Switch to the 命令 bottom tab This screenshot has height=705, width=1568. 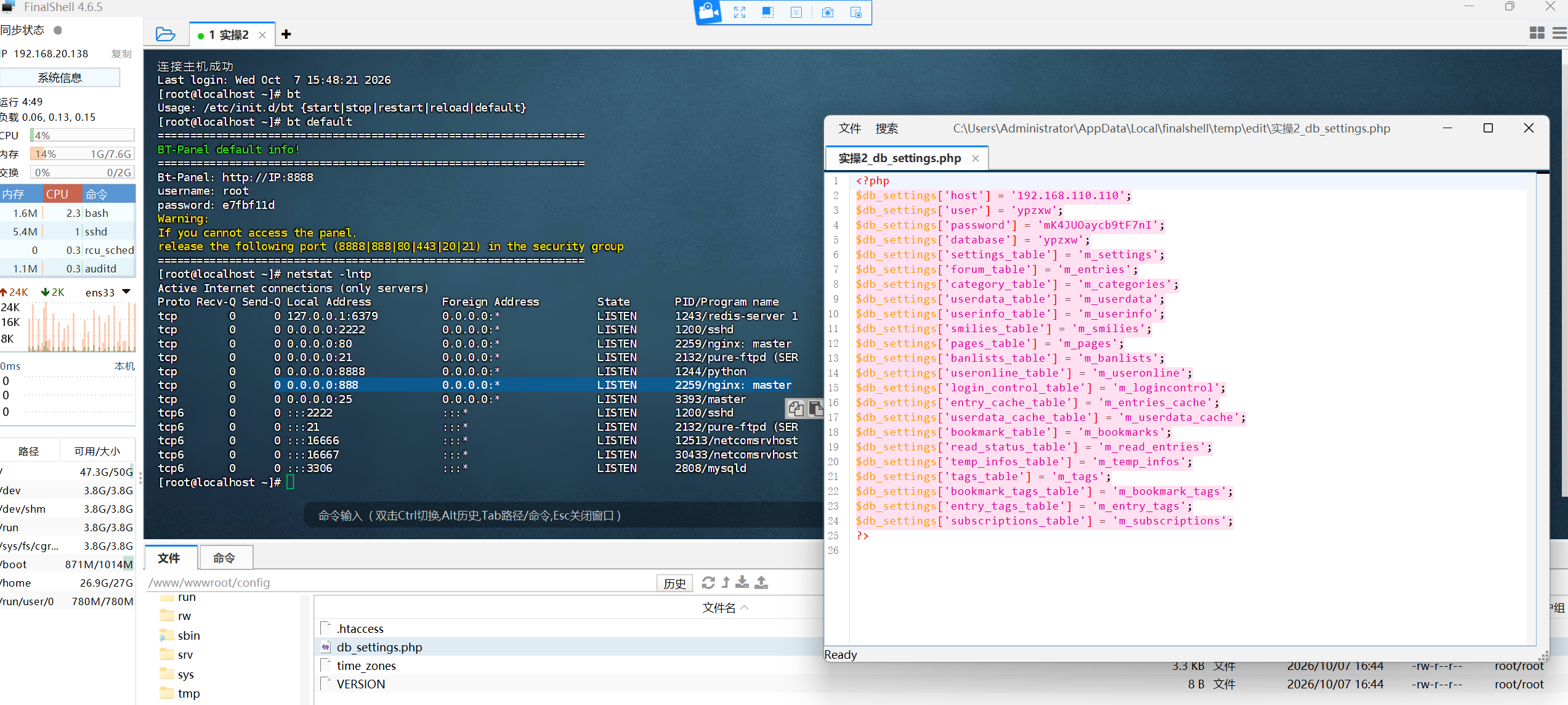tap(225, 558)
